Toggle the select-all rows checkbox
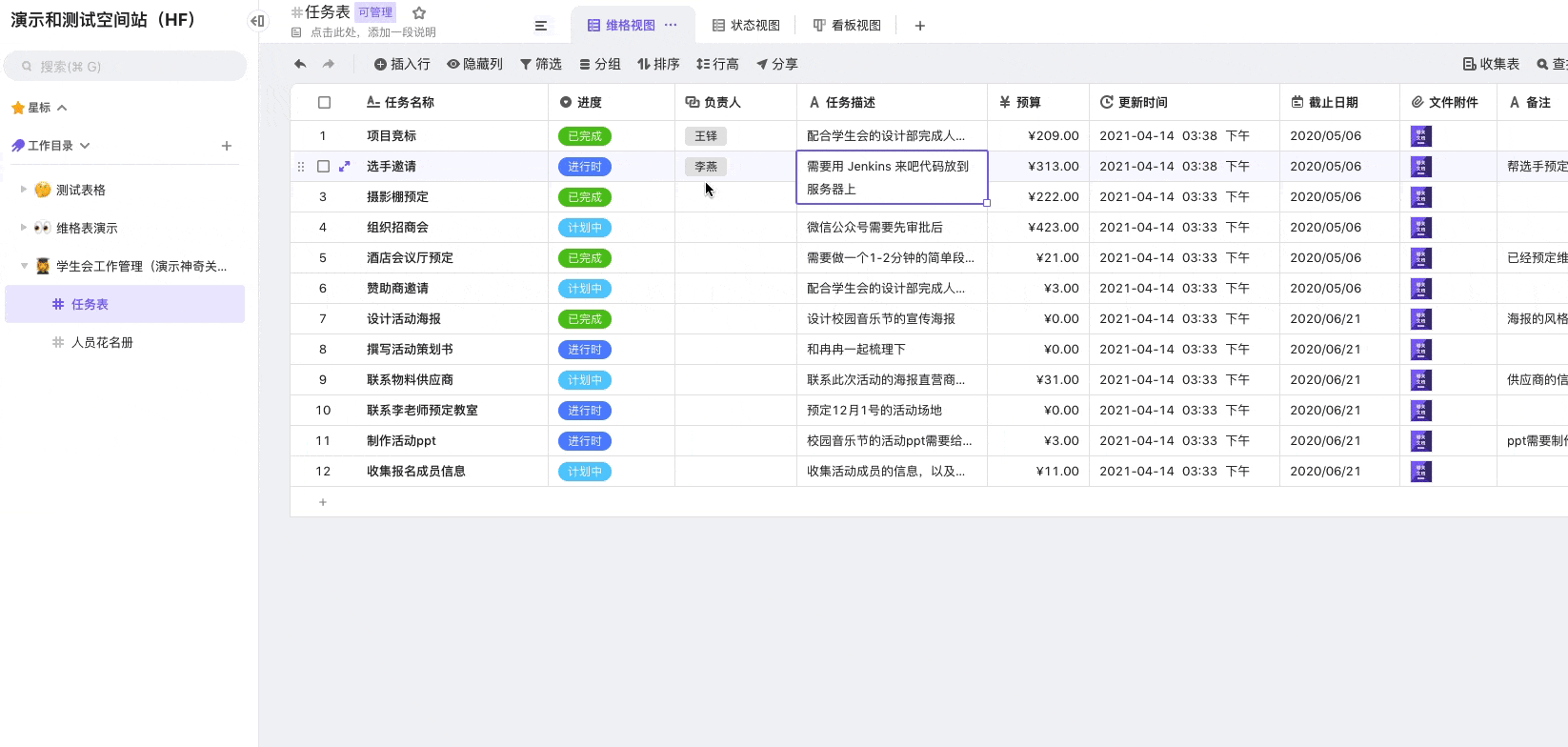This screenshot has width=1568, height=747. pyautogui.click(x=324, y=103)
